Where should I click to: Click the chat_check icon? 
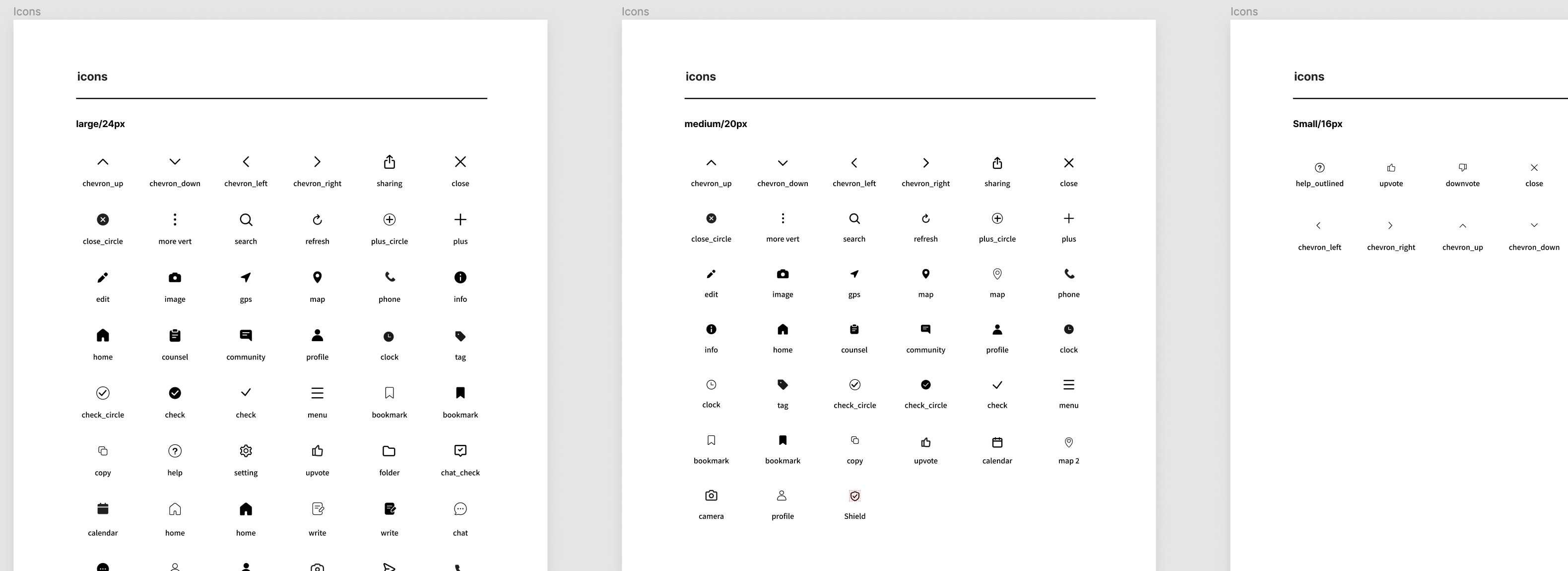(x=460, y=450)
